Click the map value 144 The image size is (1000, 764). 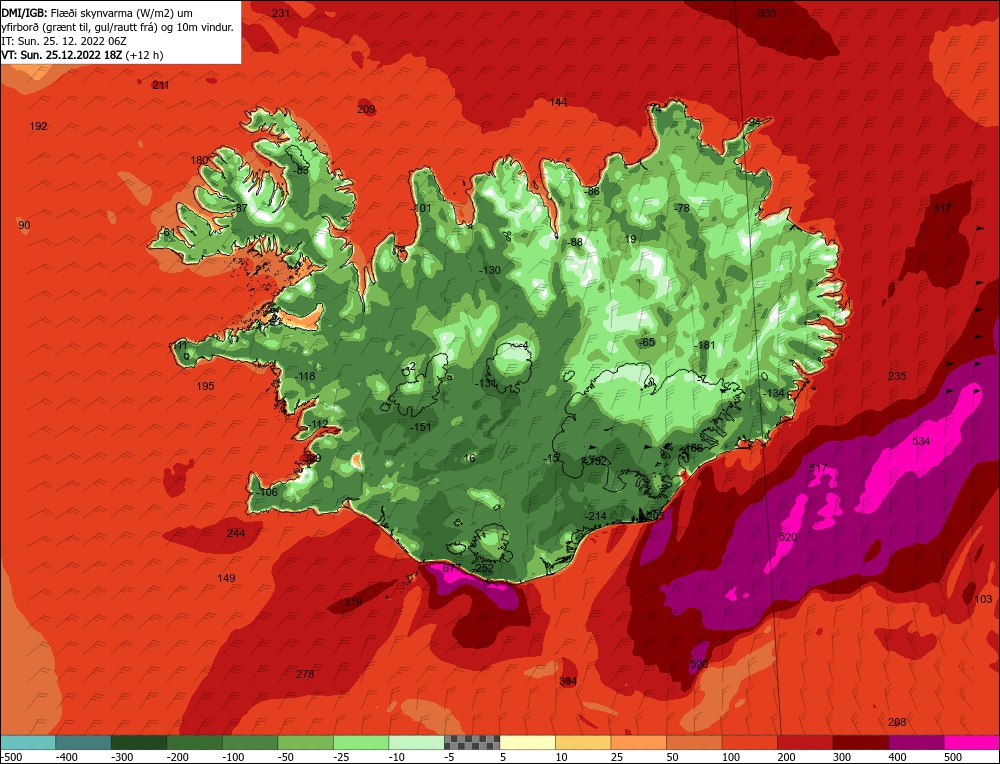558,102
